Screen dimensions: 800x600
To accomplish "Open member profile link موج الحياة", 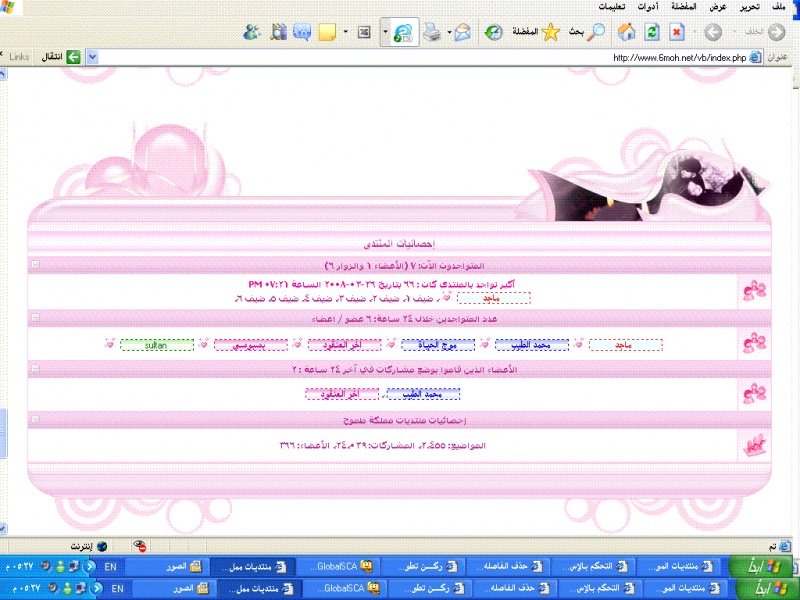I will tap(433, 344).
